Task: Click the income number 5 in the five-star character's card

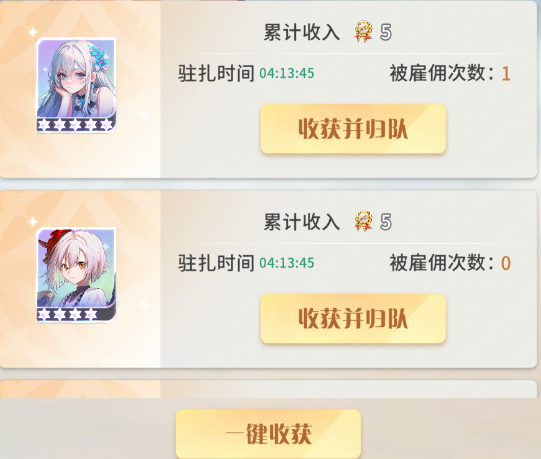Action: 386,33
